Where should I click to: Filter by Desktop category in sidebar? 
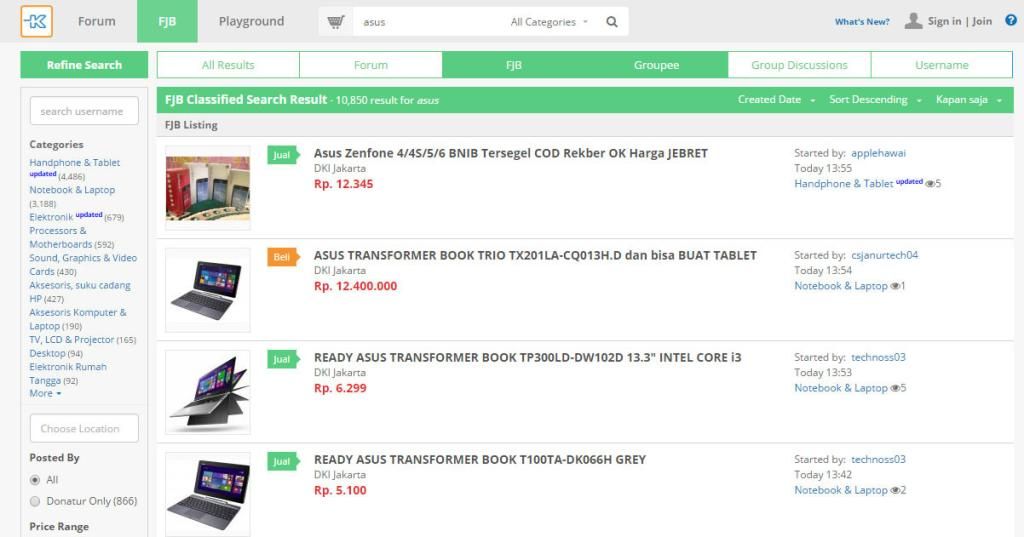tap(47, 353)
